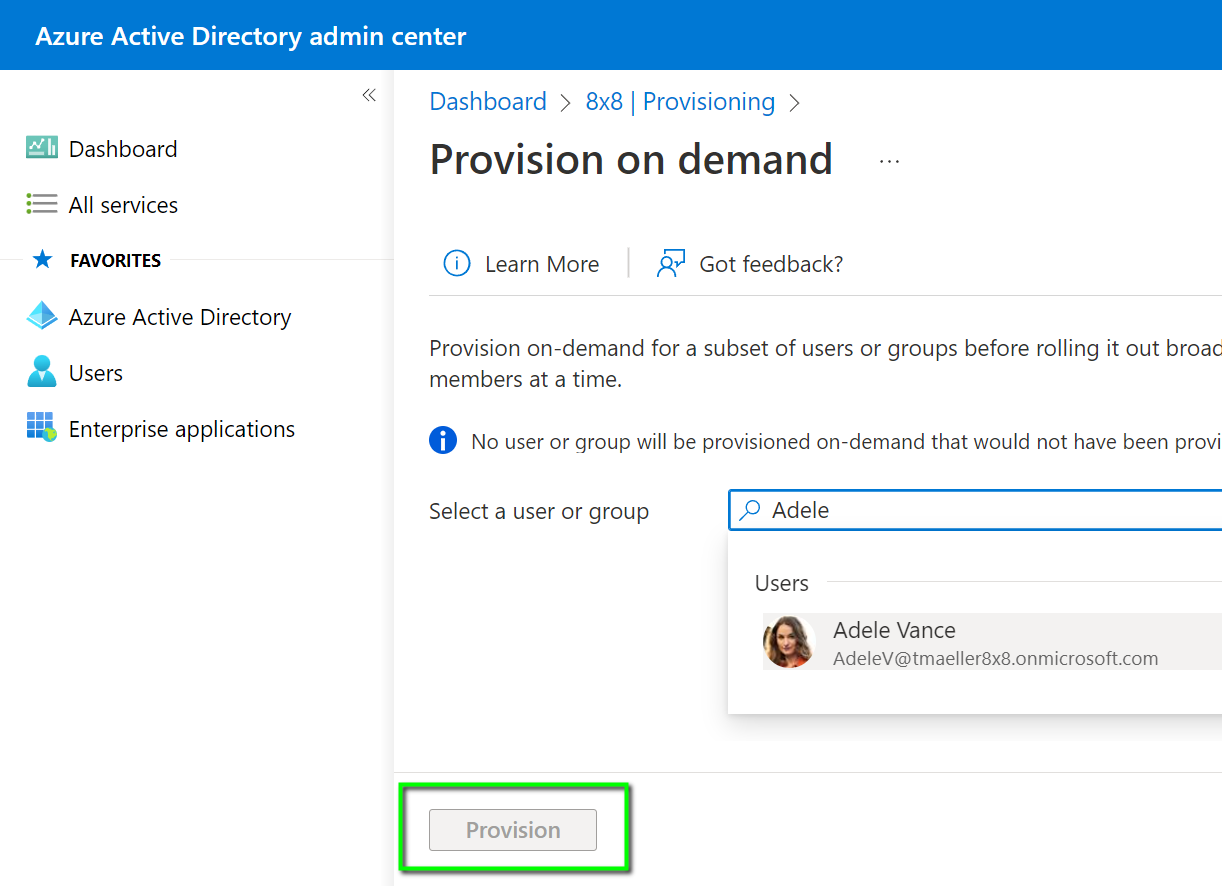Open Users from the sidebar
The image size is (1222, 886).
[96, 373]
